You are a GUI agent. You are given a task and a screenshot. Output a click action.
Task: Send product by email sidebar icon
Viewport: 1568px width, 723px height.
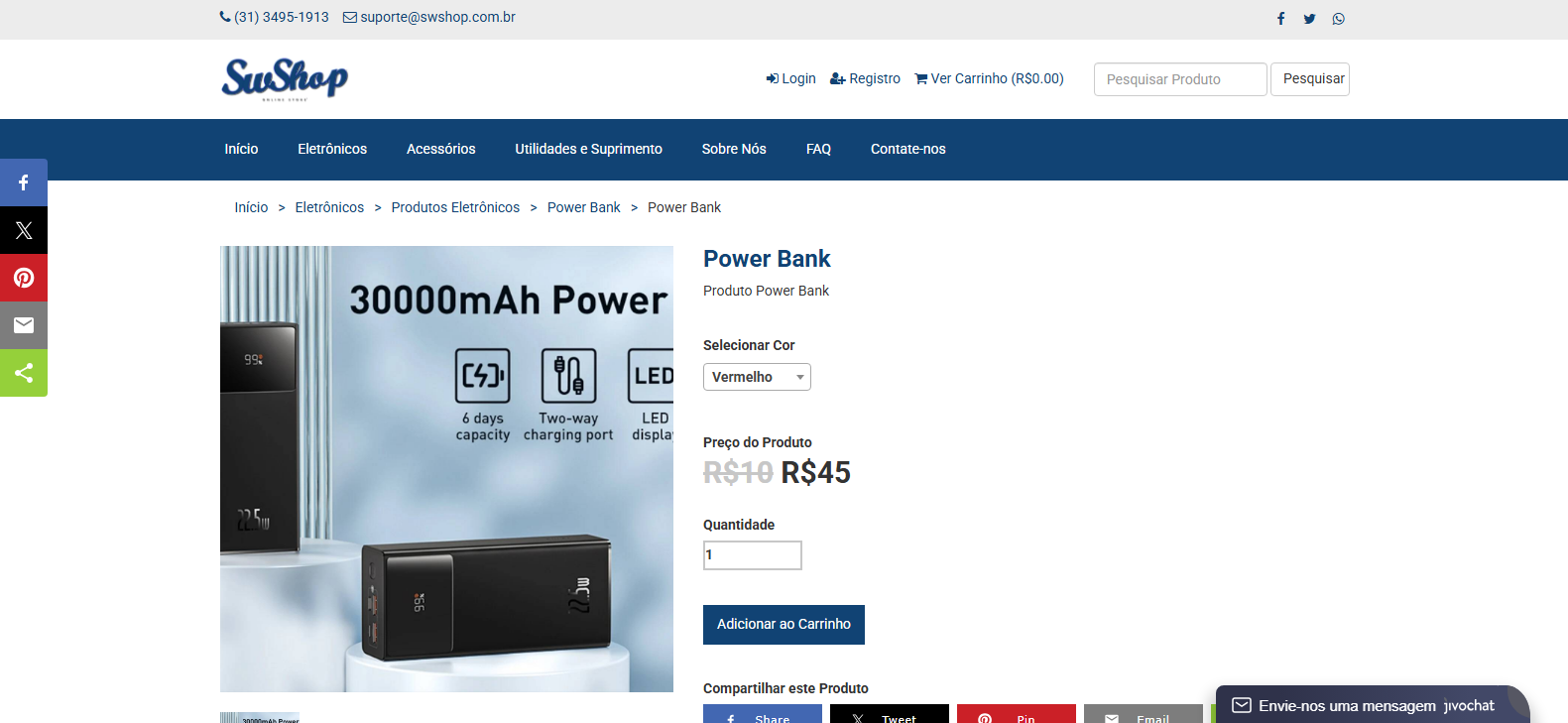pos(24,325)
